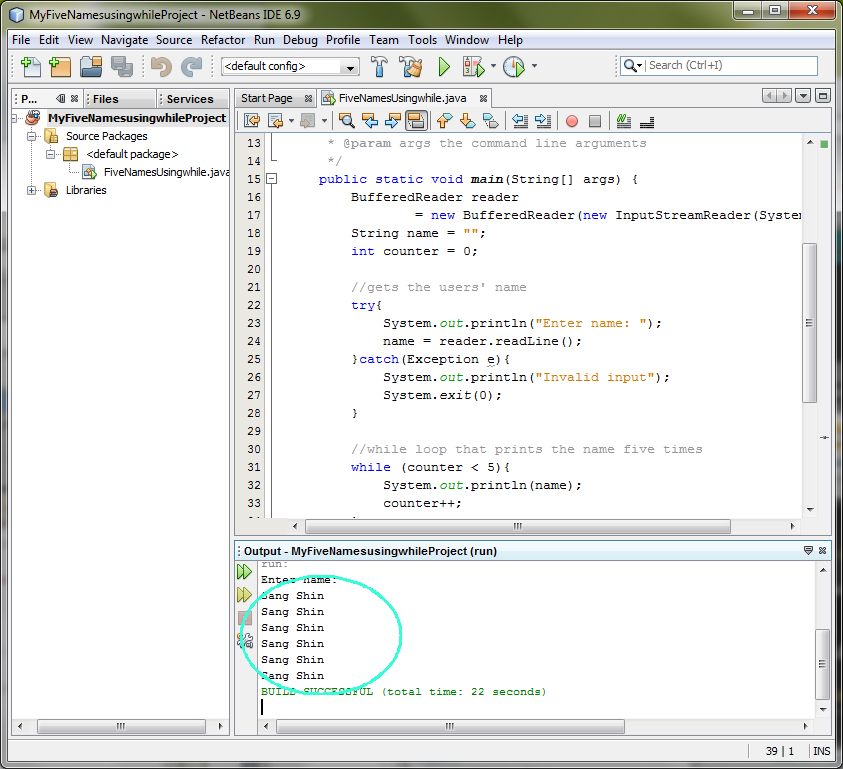843x769 pixels.
Task: Click the Next Bookmark icon
Action: [x=468, y=121]
